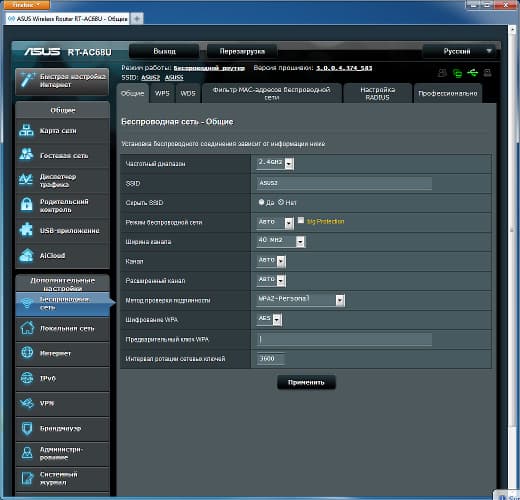Click the 'Общие' sidebar section header
This screenshot has height=500, width=520.
pos(63,110)
